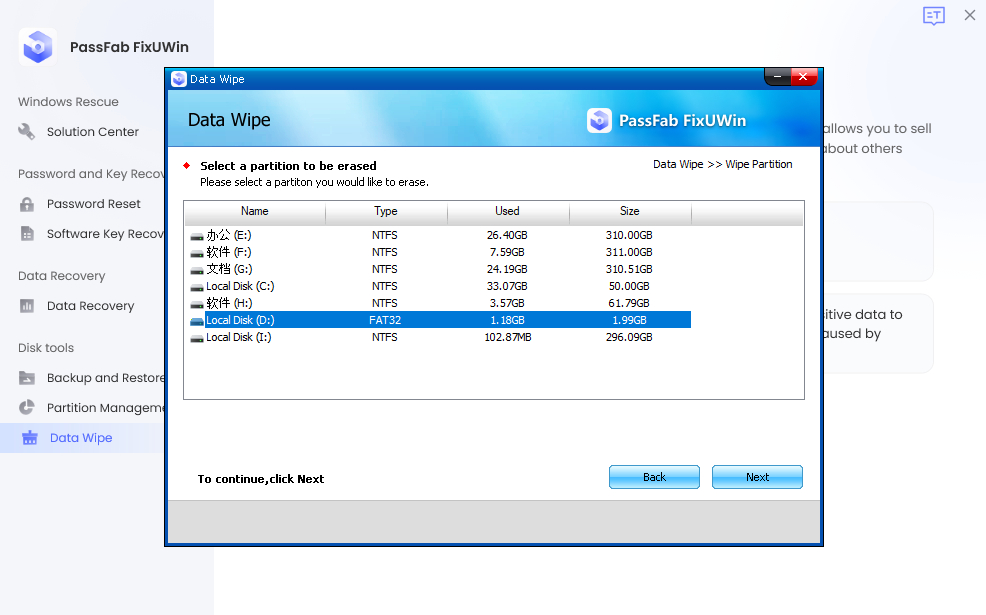Click the Partition Management pie icon
The image size is (986, 615).
click(27, 408)
